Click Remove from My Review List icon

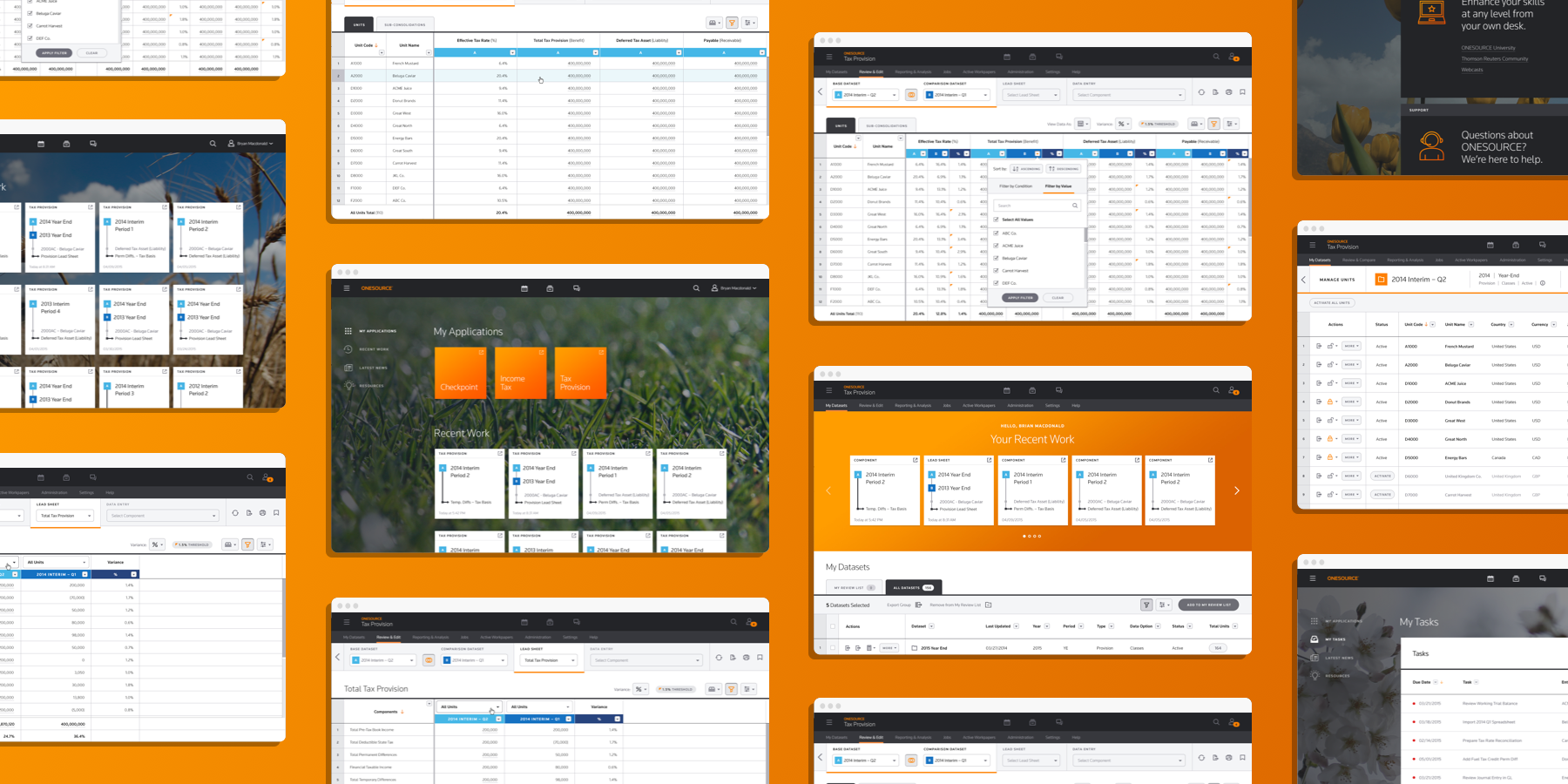point(988,605)
